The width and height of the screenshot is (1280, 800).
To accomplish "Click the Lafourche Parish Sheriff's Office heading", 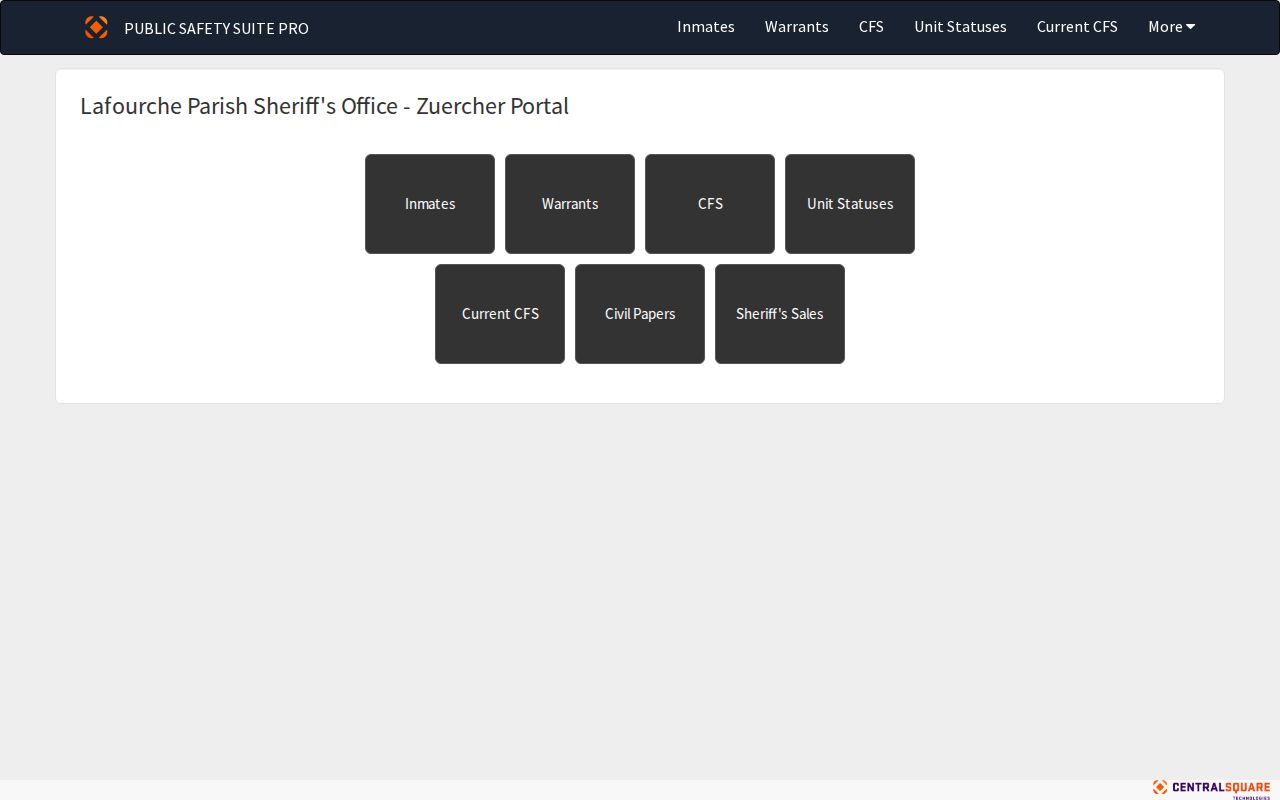I will tap(324, 106).
